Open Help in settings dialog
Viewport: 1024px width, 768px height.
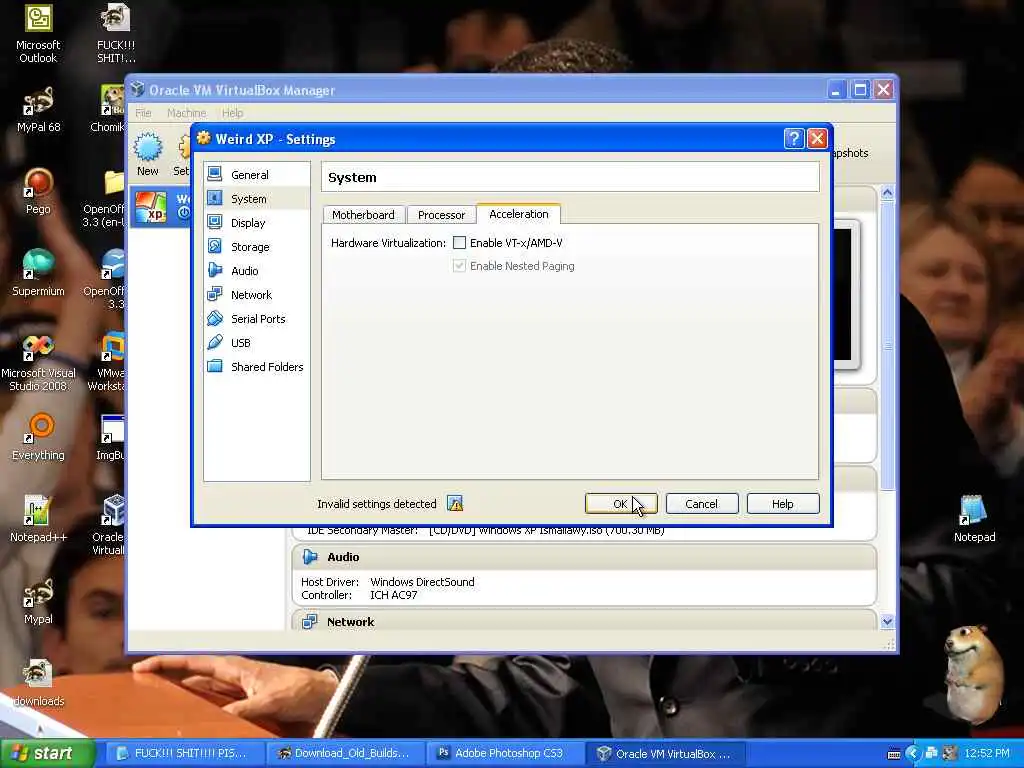[x=782, y=504]
